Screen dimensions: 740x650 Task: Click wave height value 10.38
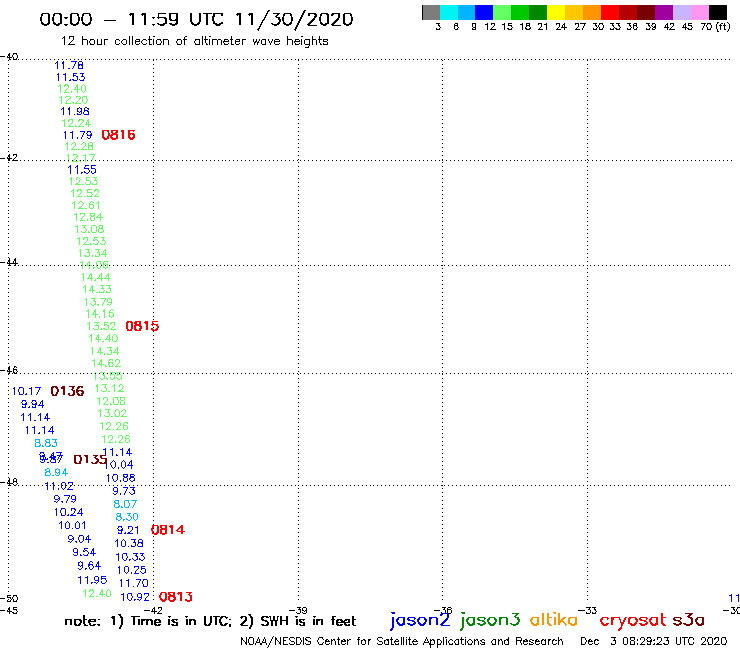point(129,543)
